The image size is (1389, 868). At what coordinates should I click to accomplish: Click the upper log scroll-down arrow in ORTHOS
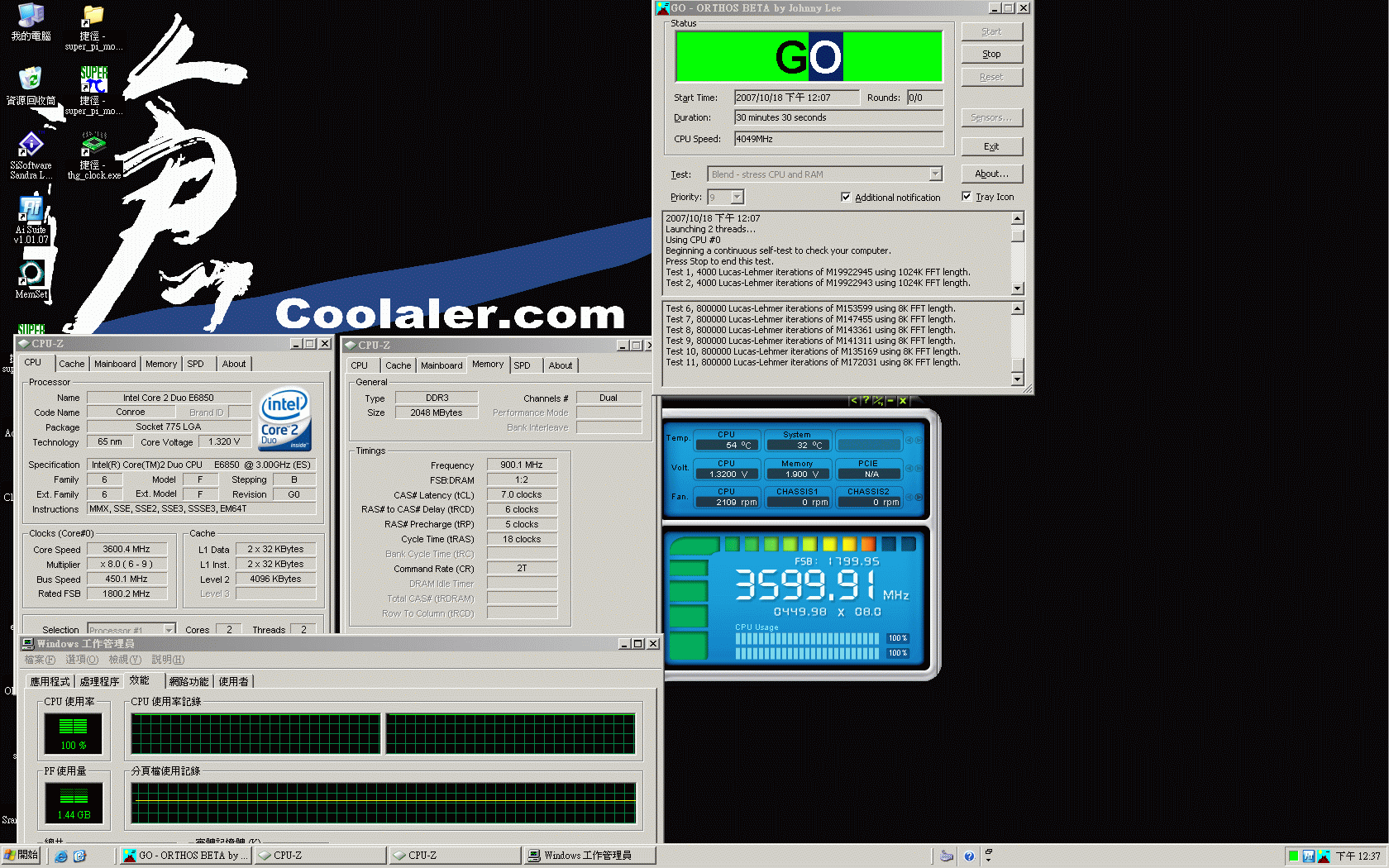(1018, 289)
